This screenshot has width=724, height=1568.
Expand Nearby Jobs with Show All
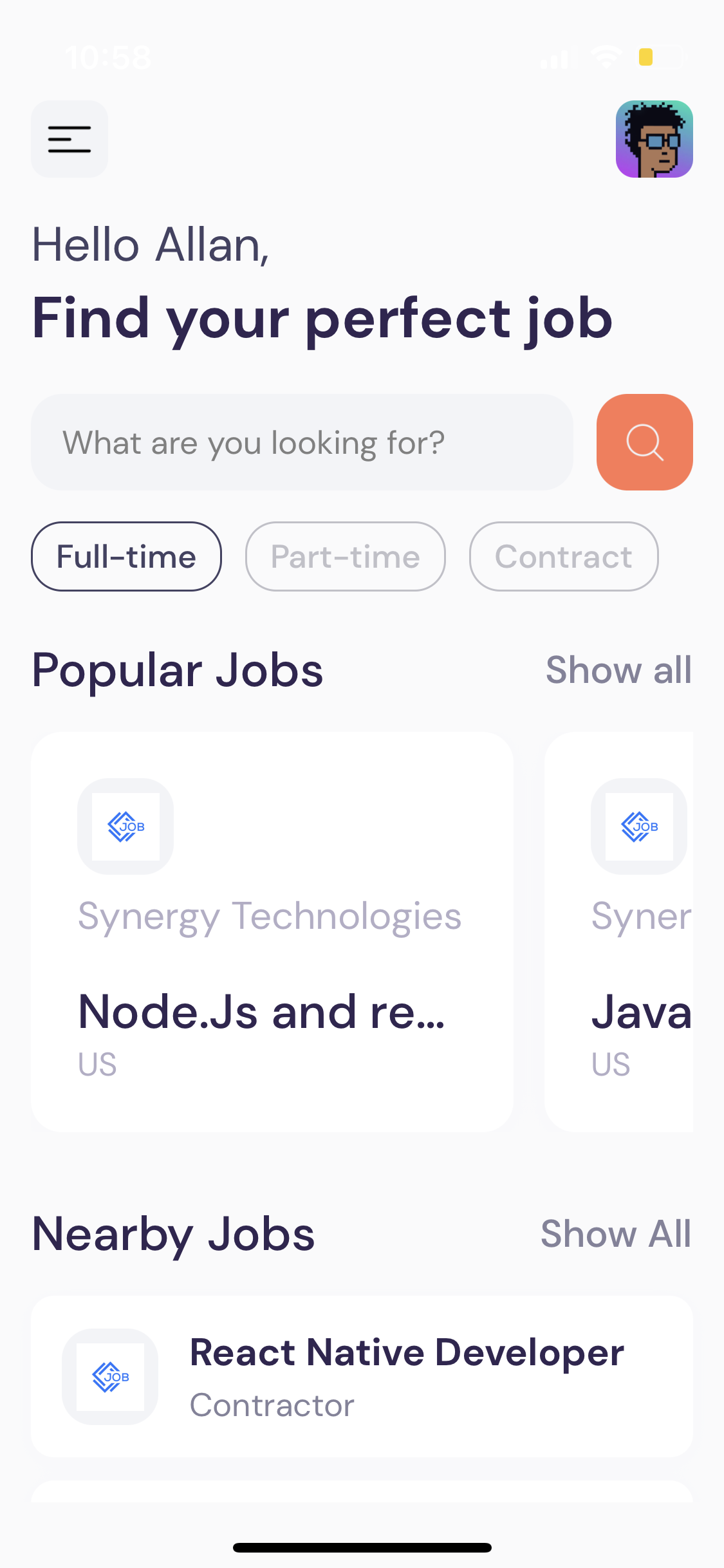click(615, 1233)
